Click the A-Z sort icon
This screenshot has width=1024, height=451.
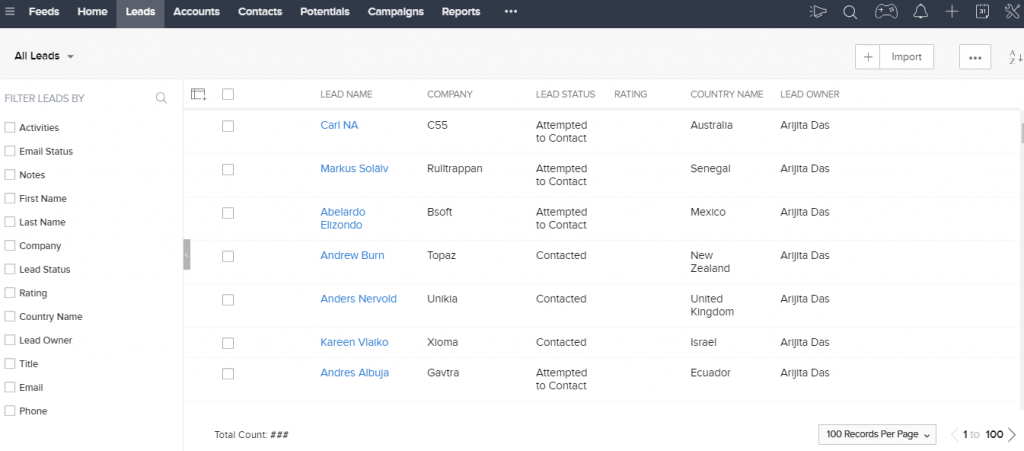[x=1015, y=57]
